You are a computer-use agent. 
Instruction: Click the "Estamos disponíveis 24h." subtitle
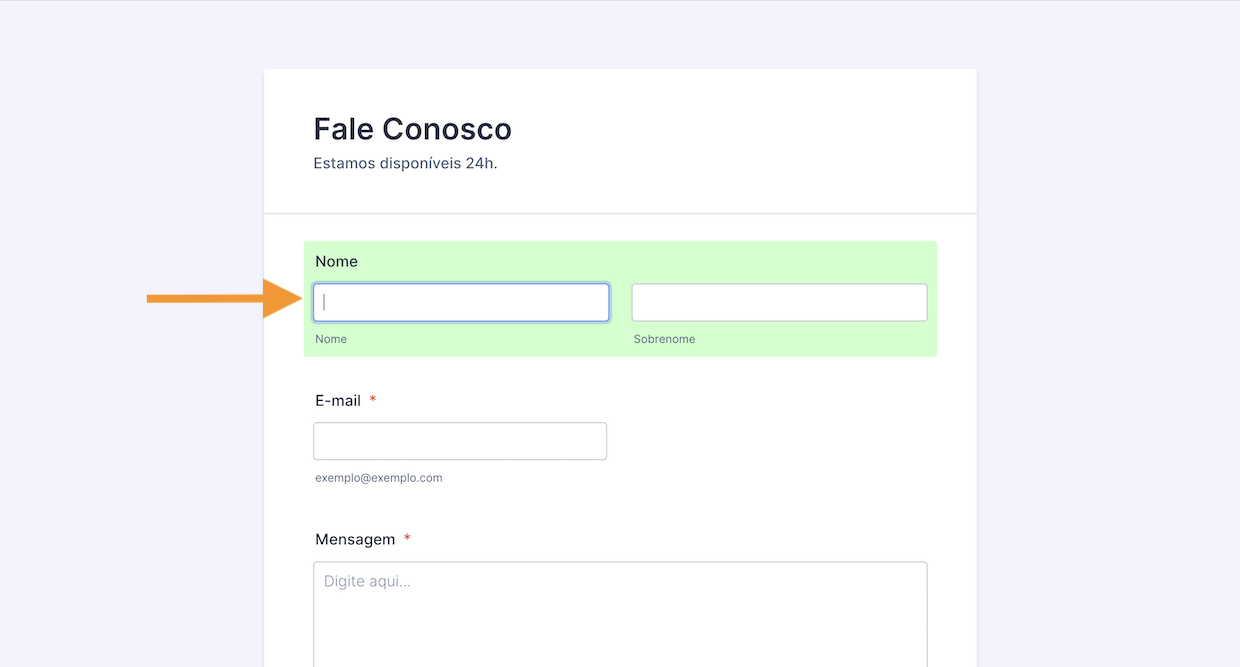[x=405, y=163]
